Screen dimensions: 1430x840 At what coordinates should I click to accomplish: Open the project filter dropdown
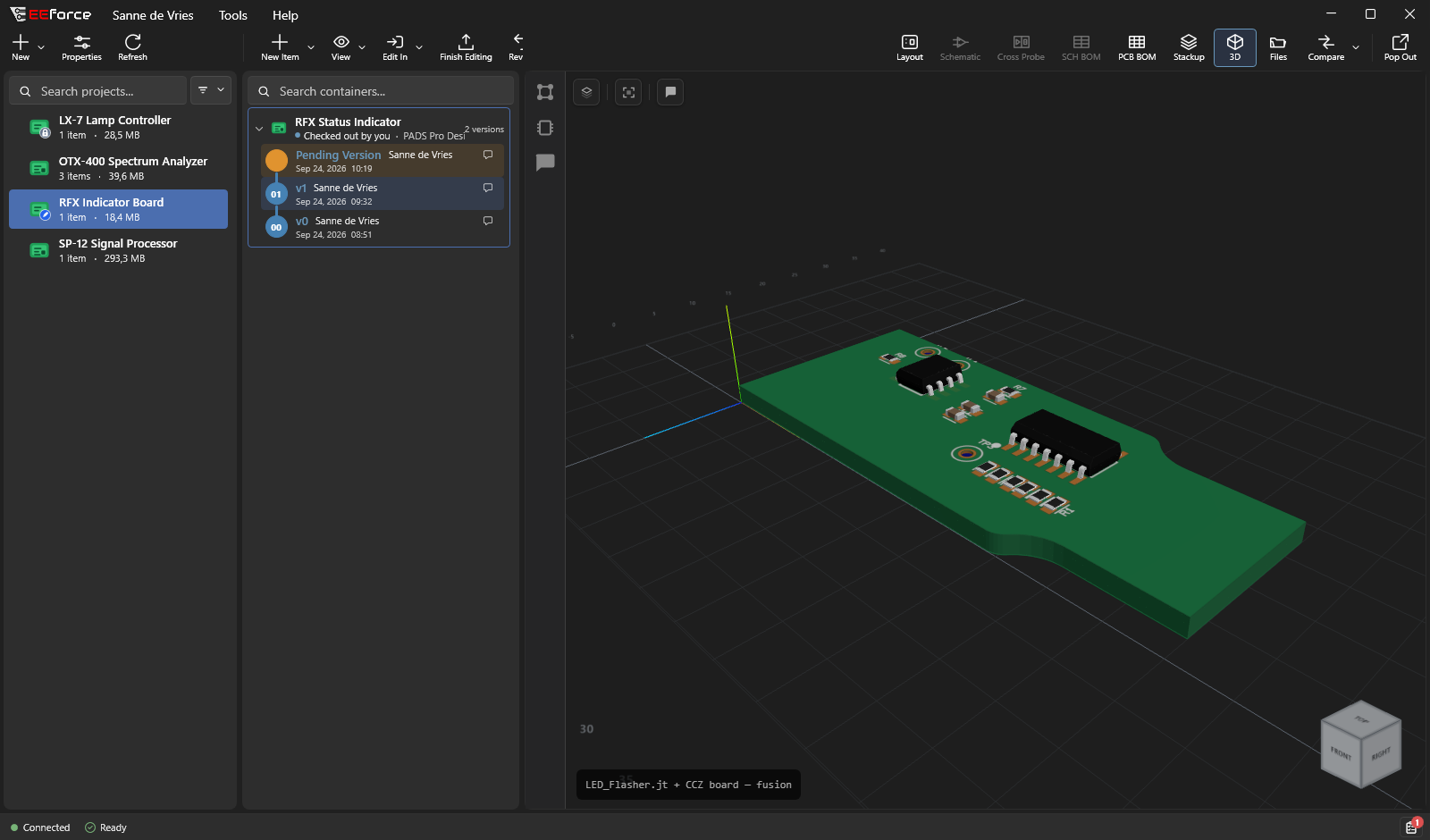click(x=211, y=90)
